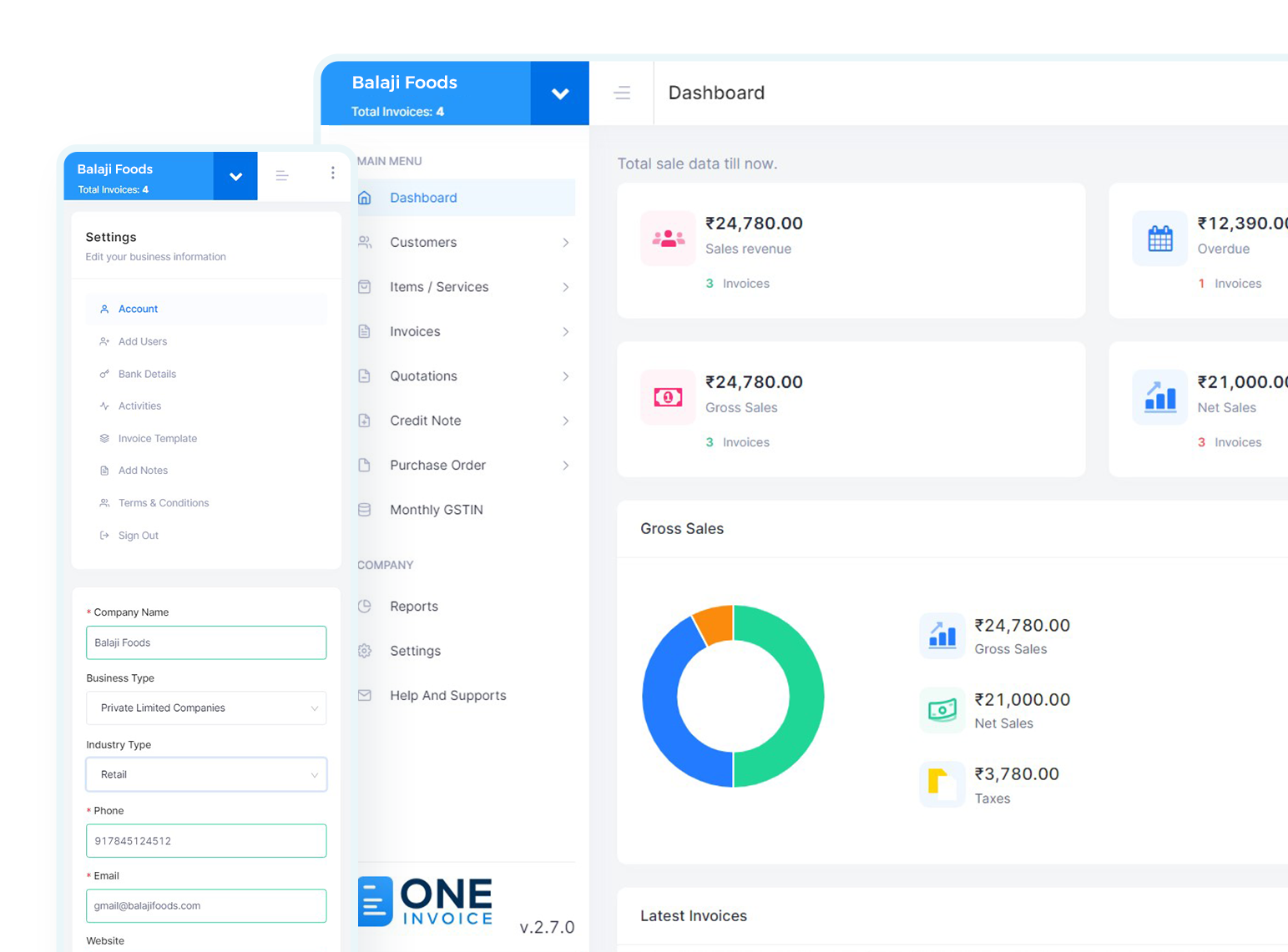Click the hamburger icon beside Dashboard title
This screenshot has width=1288, height=952.
point(622,93)
